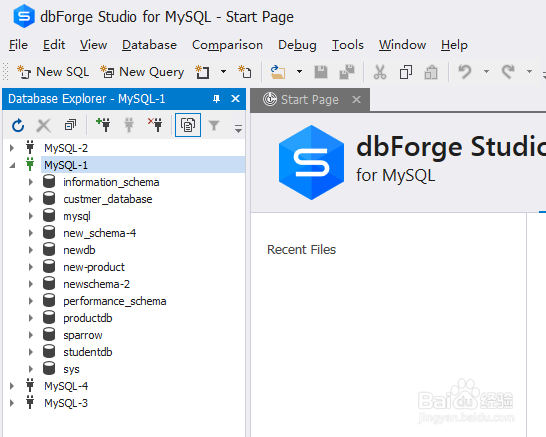This screenshot has width=546, height=437.
Task: Click the New SQL toolbar button
Action: [53, 72]
